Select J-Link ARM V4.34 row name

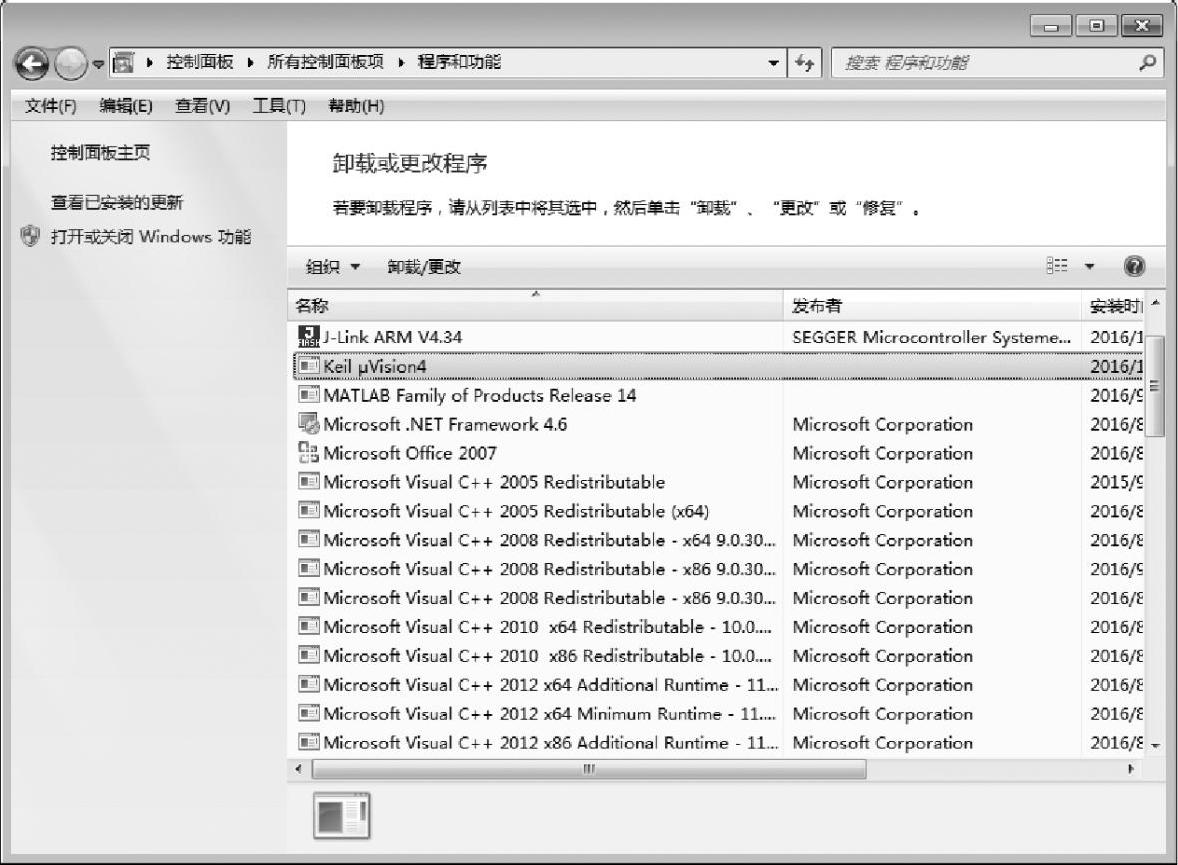(x=393, y=337)
